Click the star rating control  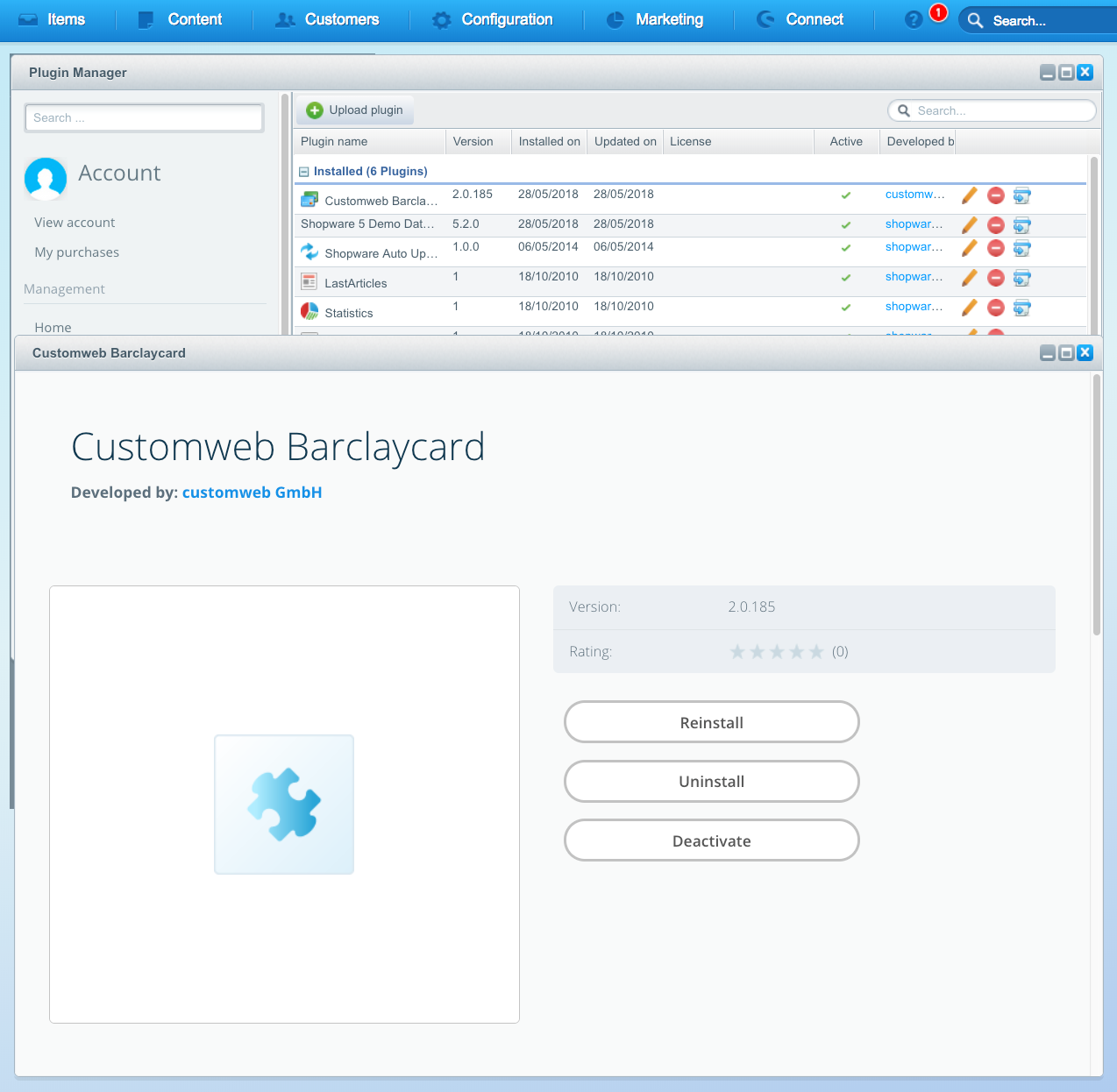pyautogui.click(x=777, y=651)
